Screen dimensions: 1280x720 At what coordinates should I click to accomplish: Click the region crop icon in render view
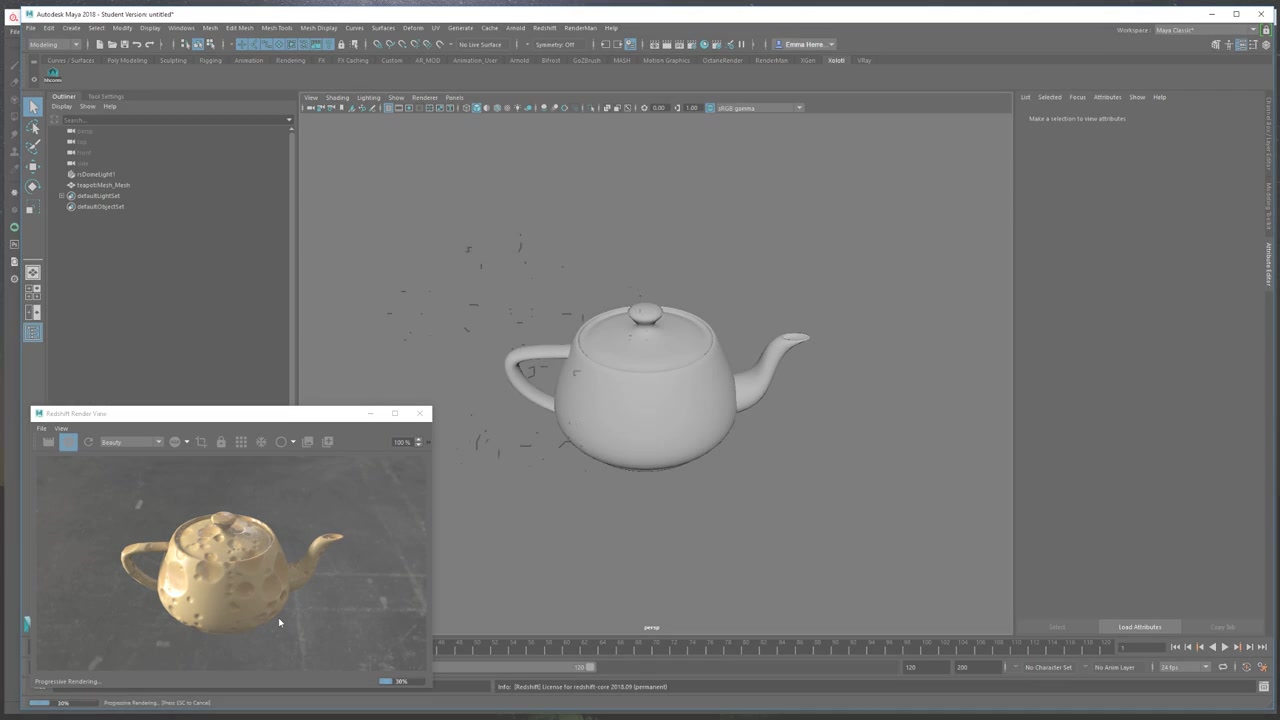(x=202, y=442)
